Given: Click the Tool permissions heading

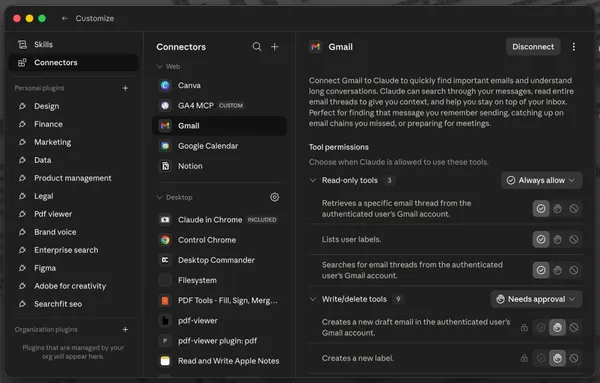Looking at the screenshot, I should pos(339,147).
